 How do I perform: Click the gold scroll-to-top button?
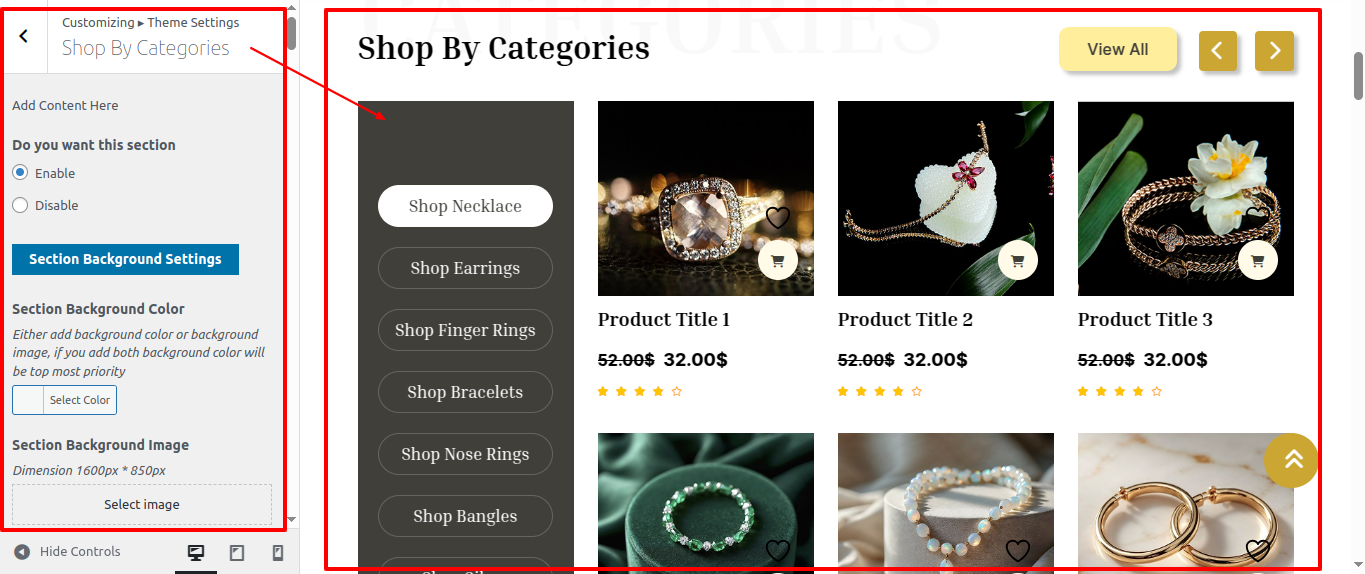(1291, 460)
